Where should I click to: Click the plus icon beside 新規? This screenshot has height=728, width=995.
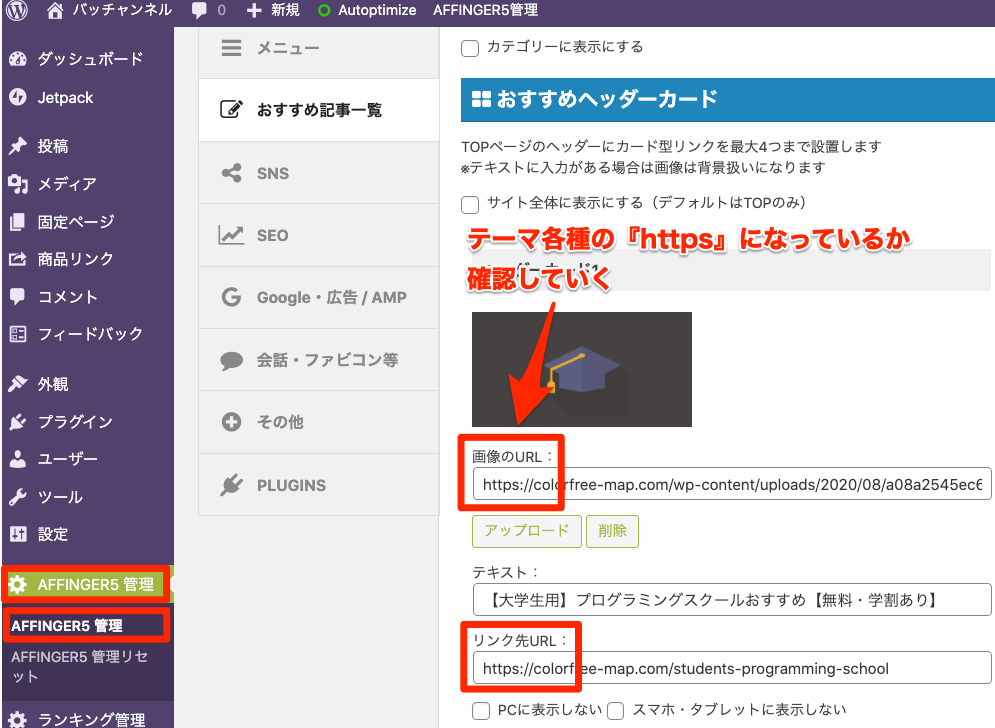[254, 11]
